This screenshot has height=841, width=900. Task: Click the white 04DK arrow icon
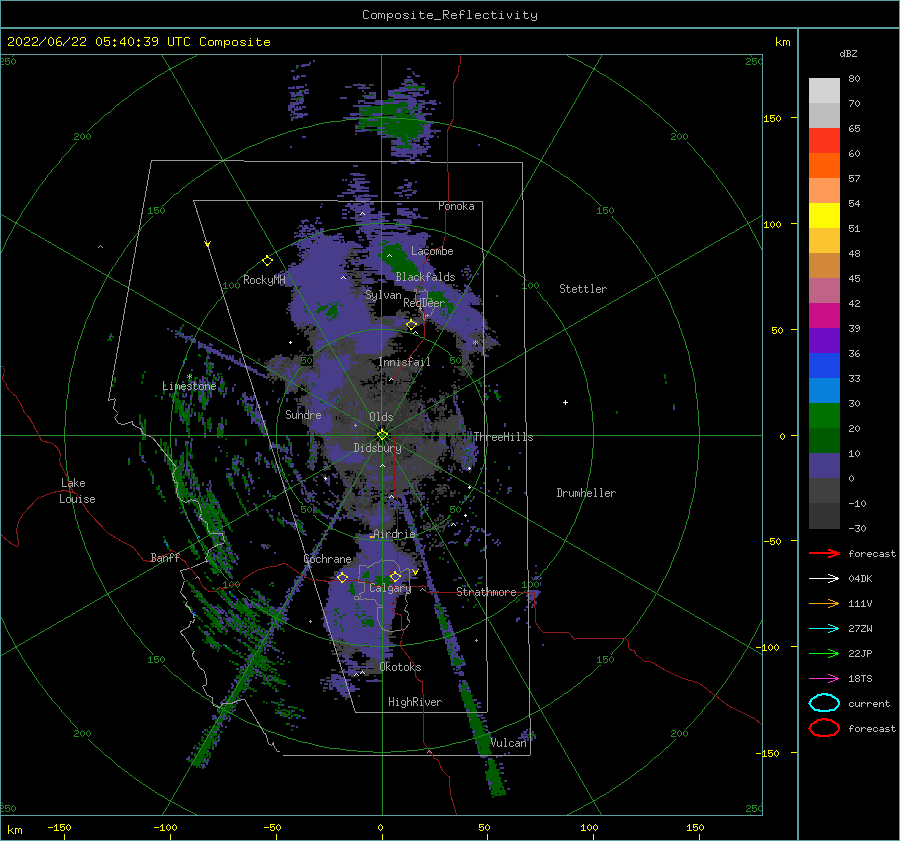pos(824,578)
